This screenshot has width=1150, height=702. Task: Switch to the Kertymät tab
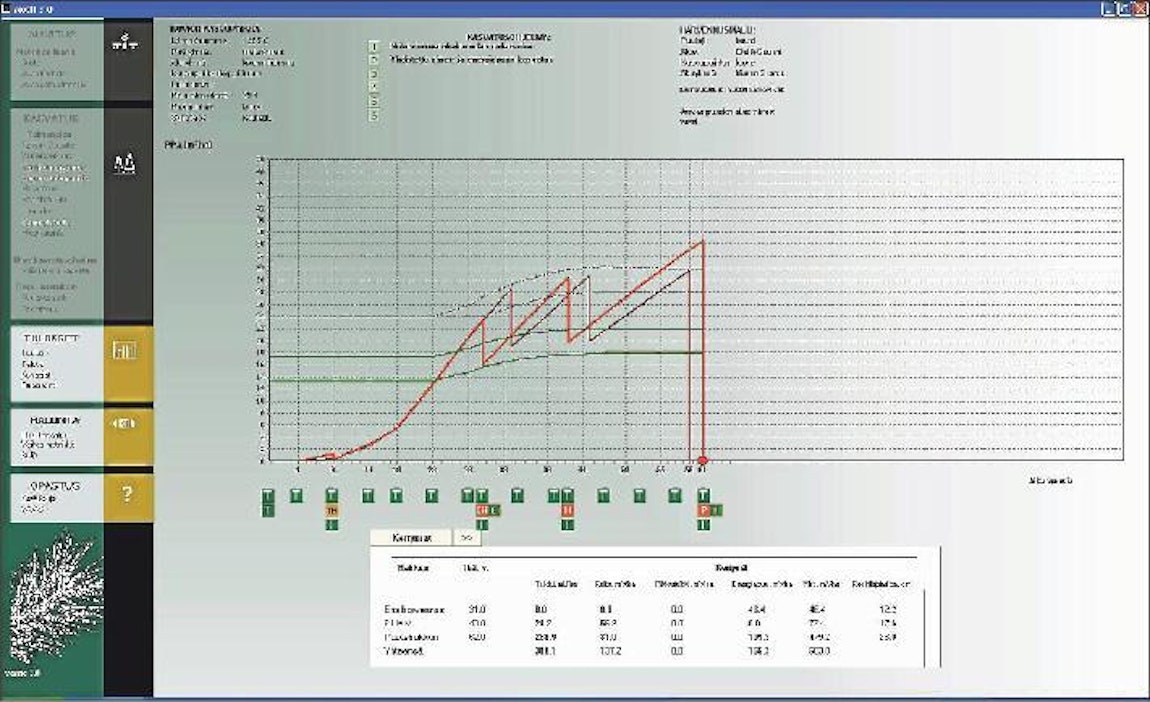coord(410,537)
